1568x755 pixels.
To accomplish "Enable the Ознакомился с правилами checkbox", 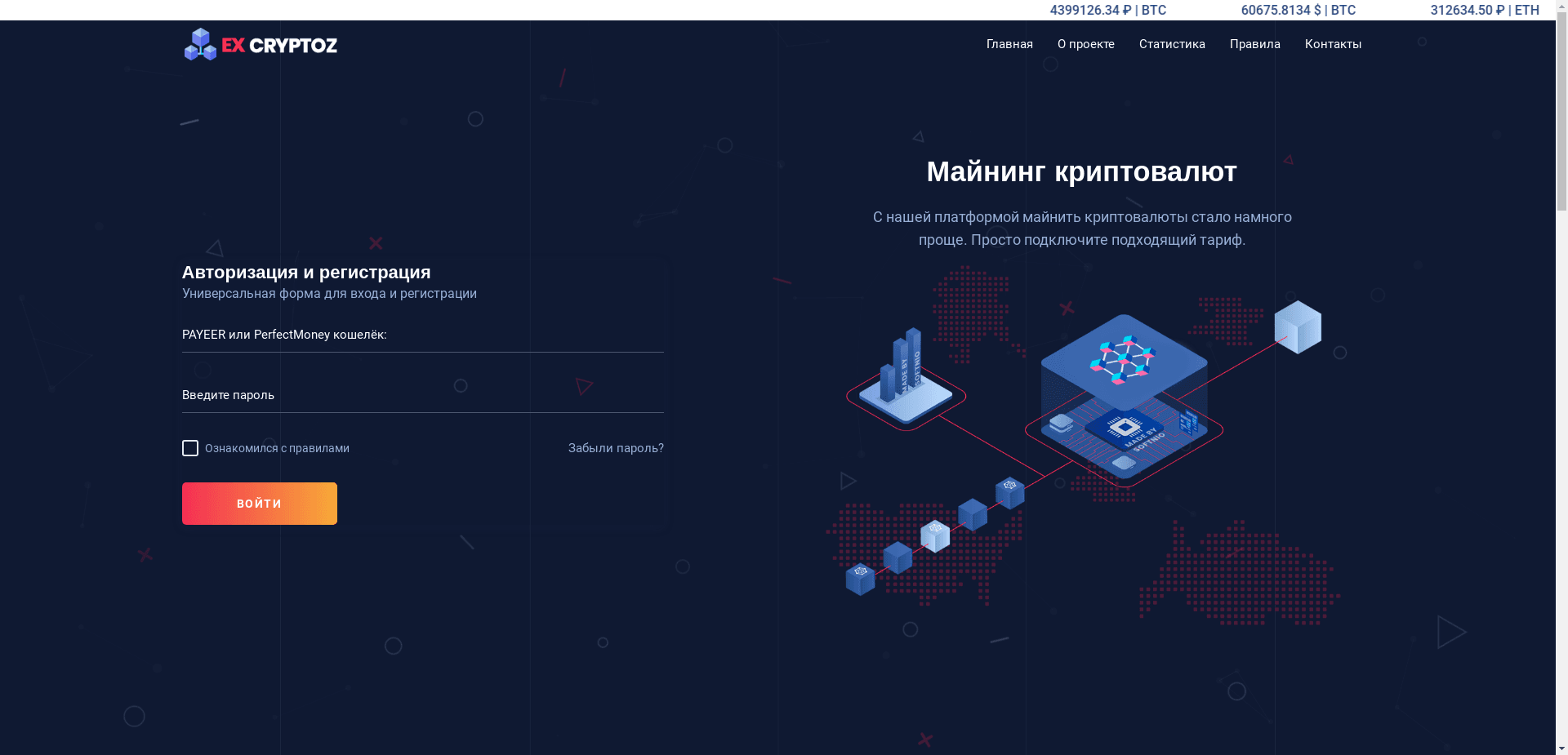I will click(190, 448).
